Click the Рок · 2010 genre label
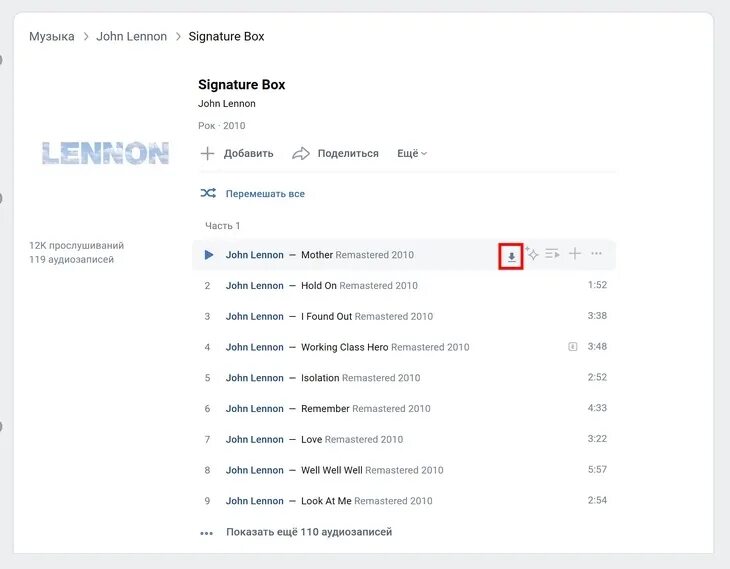Screen dimensions: 730x569 (222, 125)
